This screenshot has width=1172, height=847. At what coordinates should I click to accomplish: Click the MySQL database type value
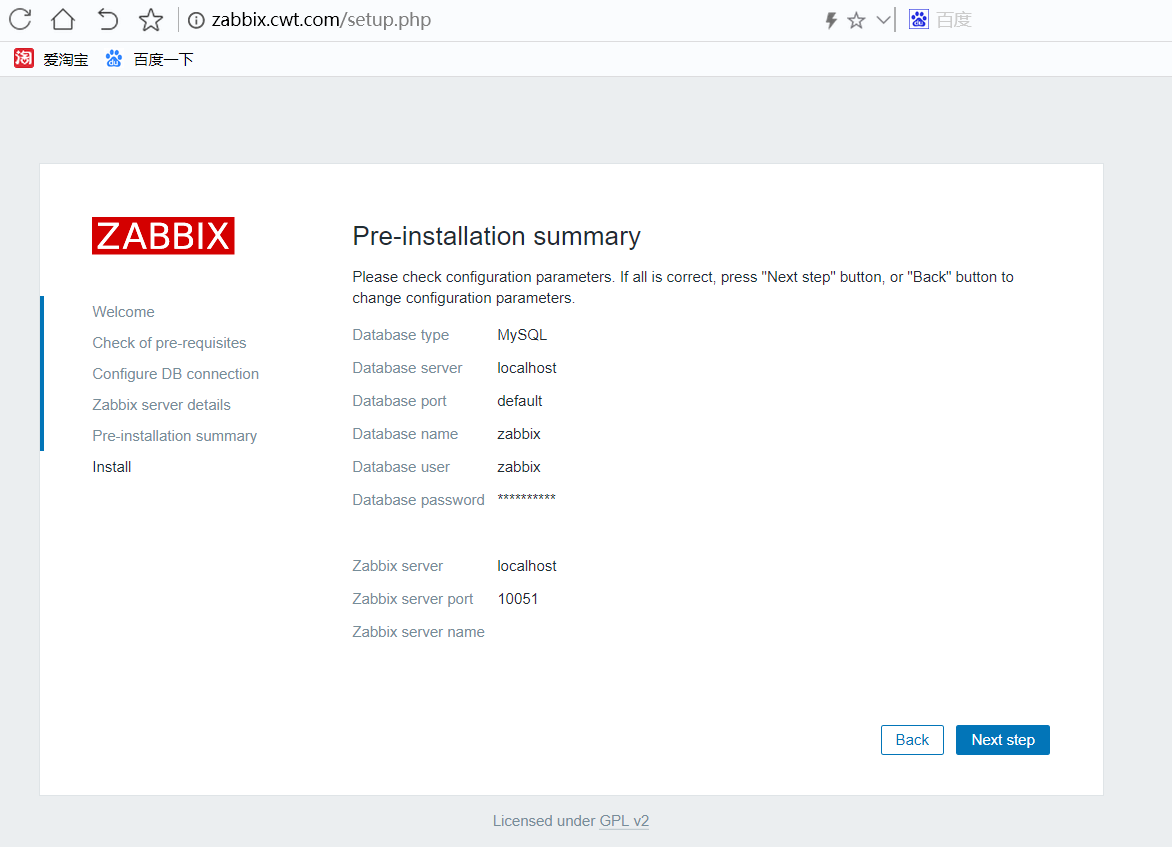pyautogui.click(x=522, y=335)
